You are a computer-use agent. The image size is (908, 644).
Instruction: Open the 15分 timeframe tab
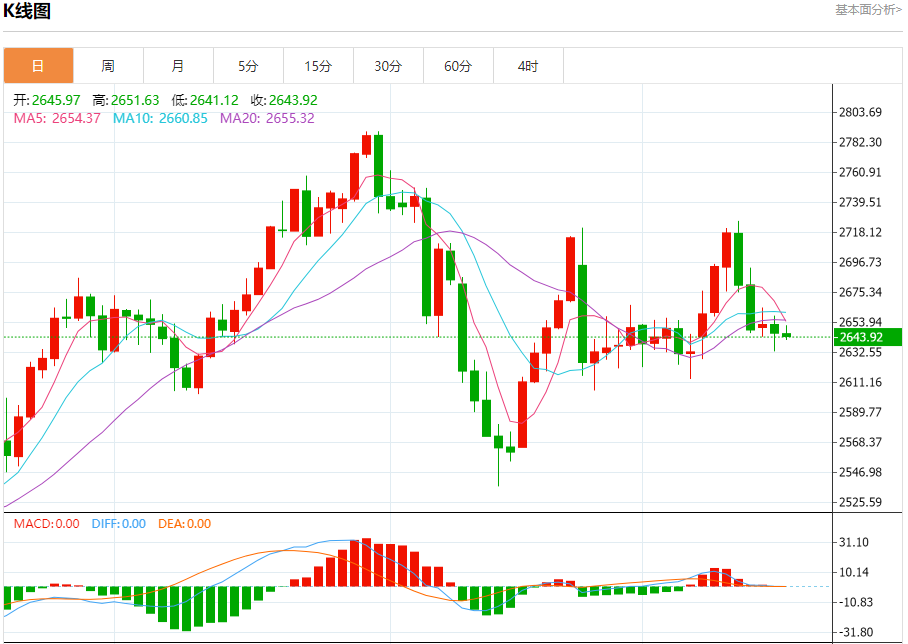point(318,65)
